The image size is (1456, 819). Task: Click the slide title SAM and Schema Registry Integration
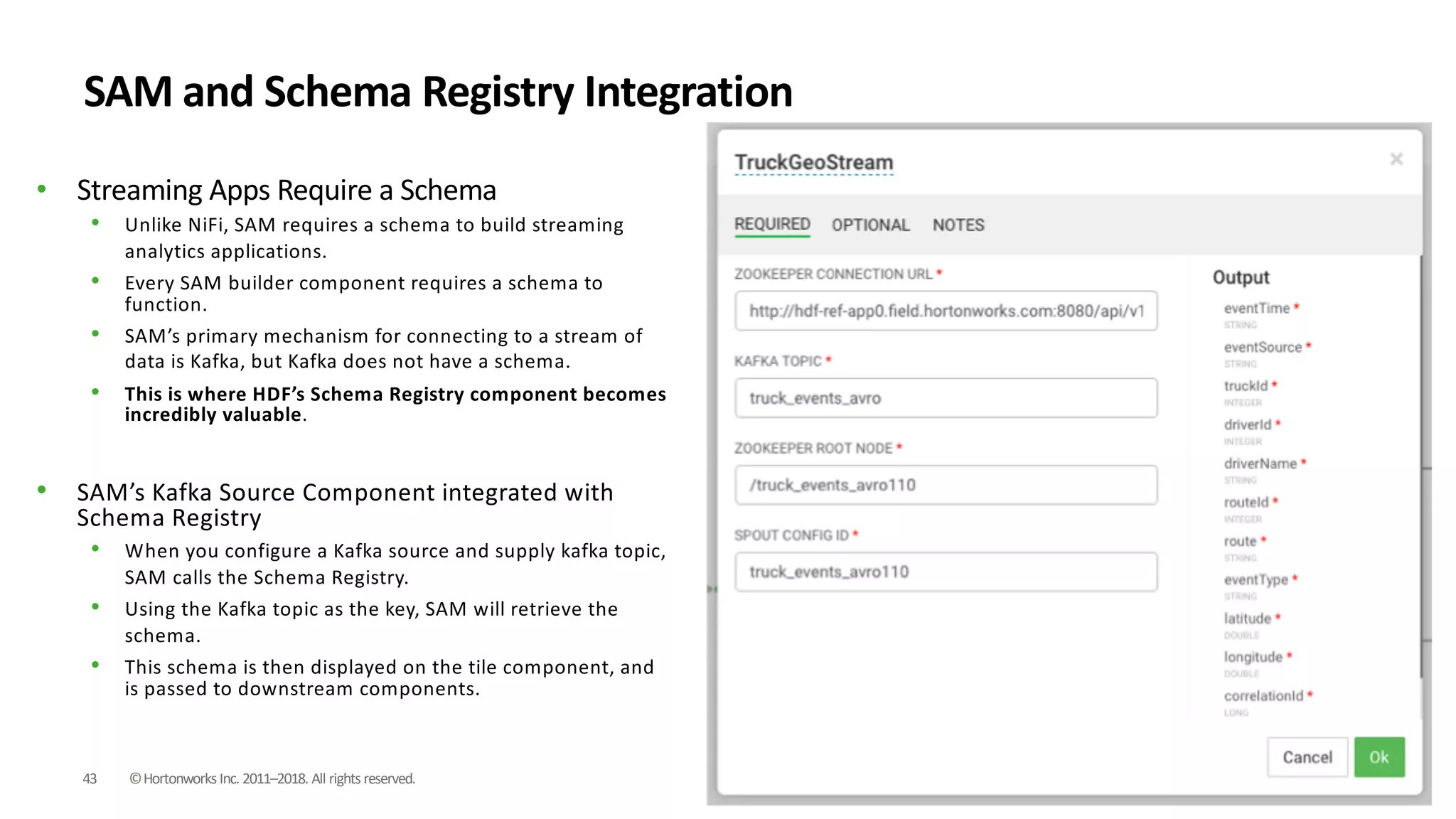coord(438,92)
